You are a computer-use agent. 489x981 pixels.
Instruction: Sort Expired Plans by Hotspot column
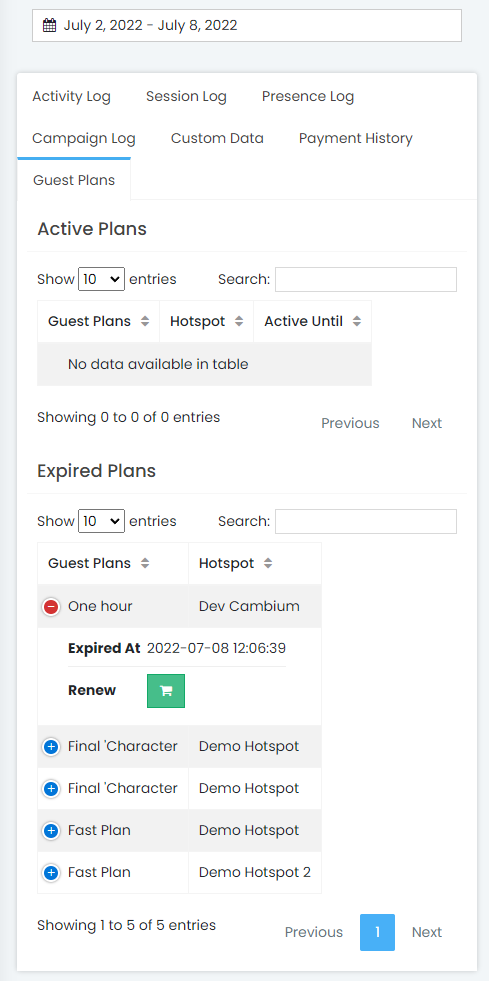pos(255,563)
